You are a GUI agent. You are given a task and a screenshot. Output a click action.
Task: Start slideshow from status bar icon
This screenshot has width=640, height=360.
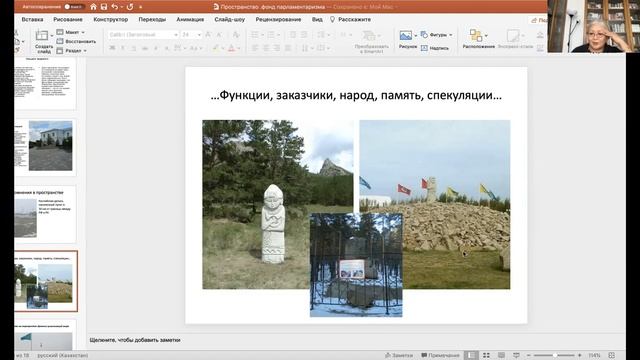pos(516,355)
